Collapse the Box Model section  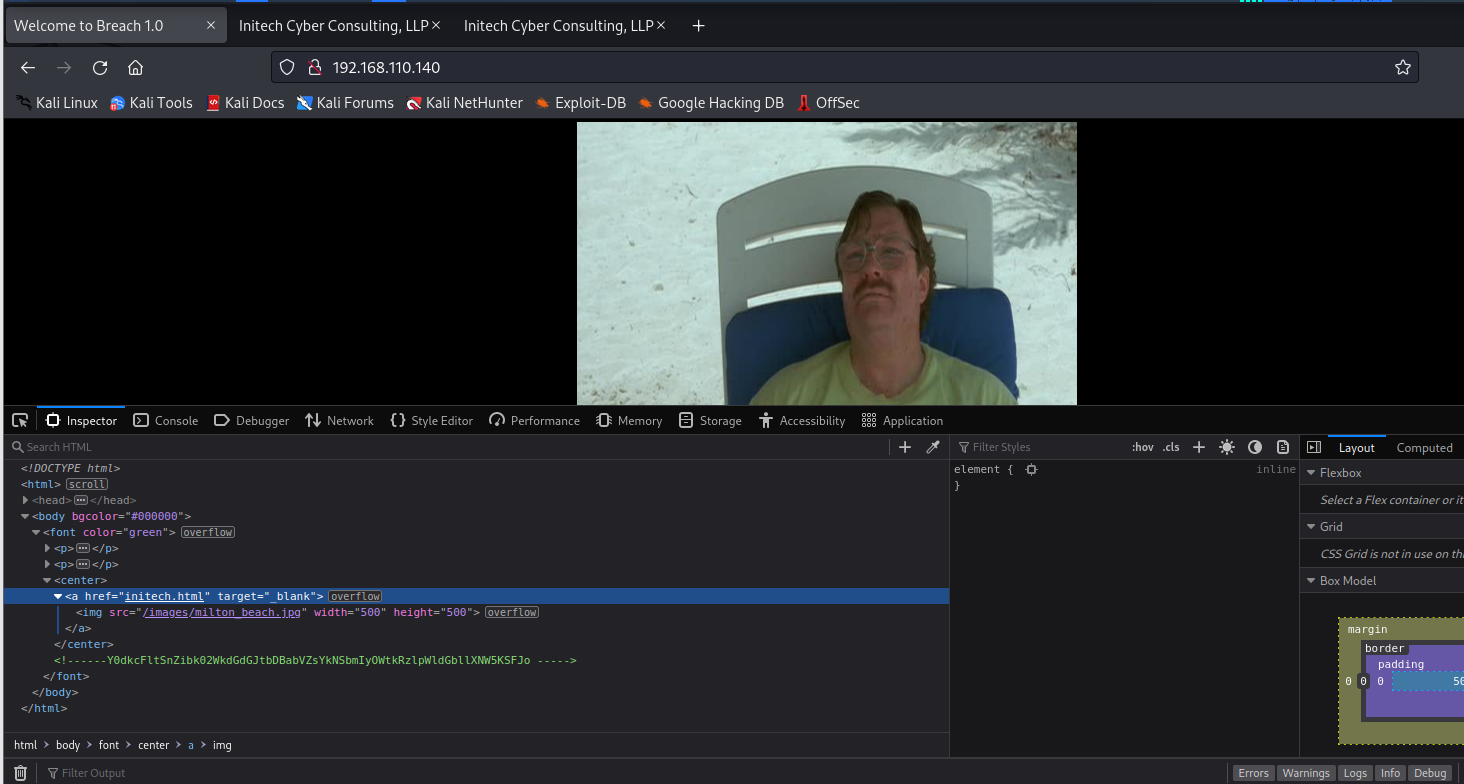(x=1311, y=581)
